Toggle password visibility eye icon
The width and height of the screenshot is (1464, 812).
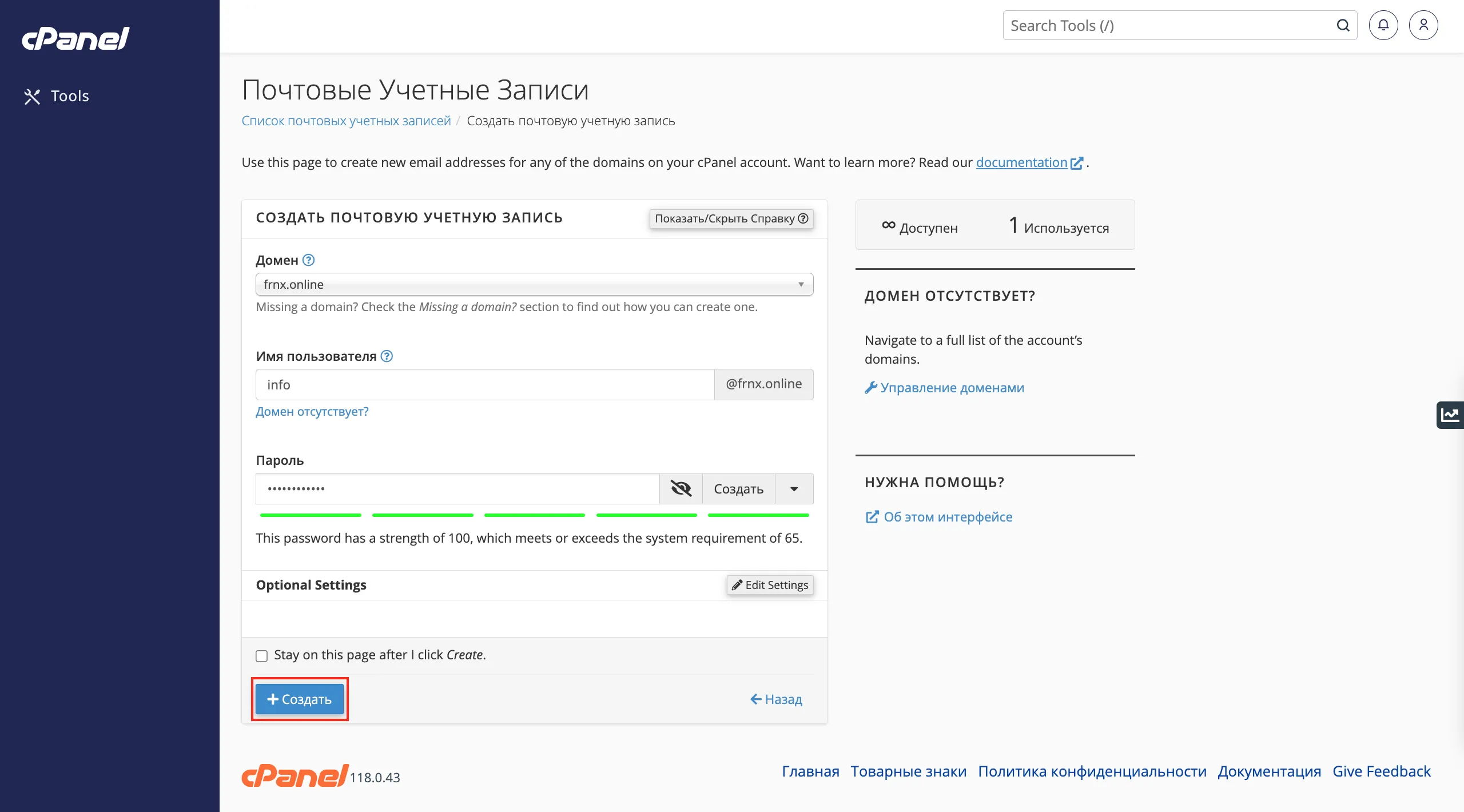pos(681,489)
